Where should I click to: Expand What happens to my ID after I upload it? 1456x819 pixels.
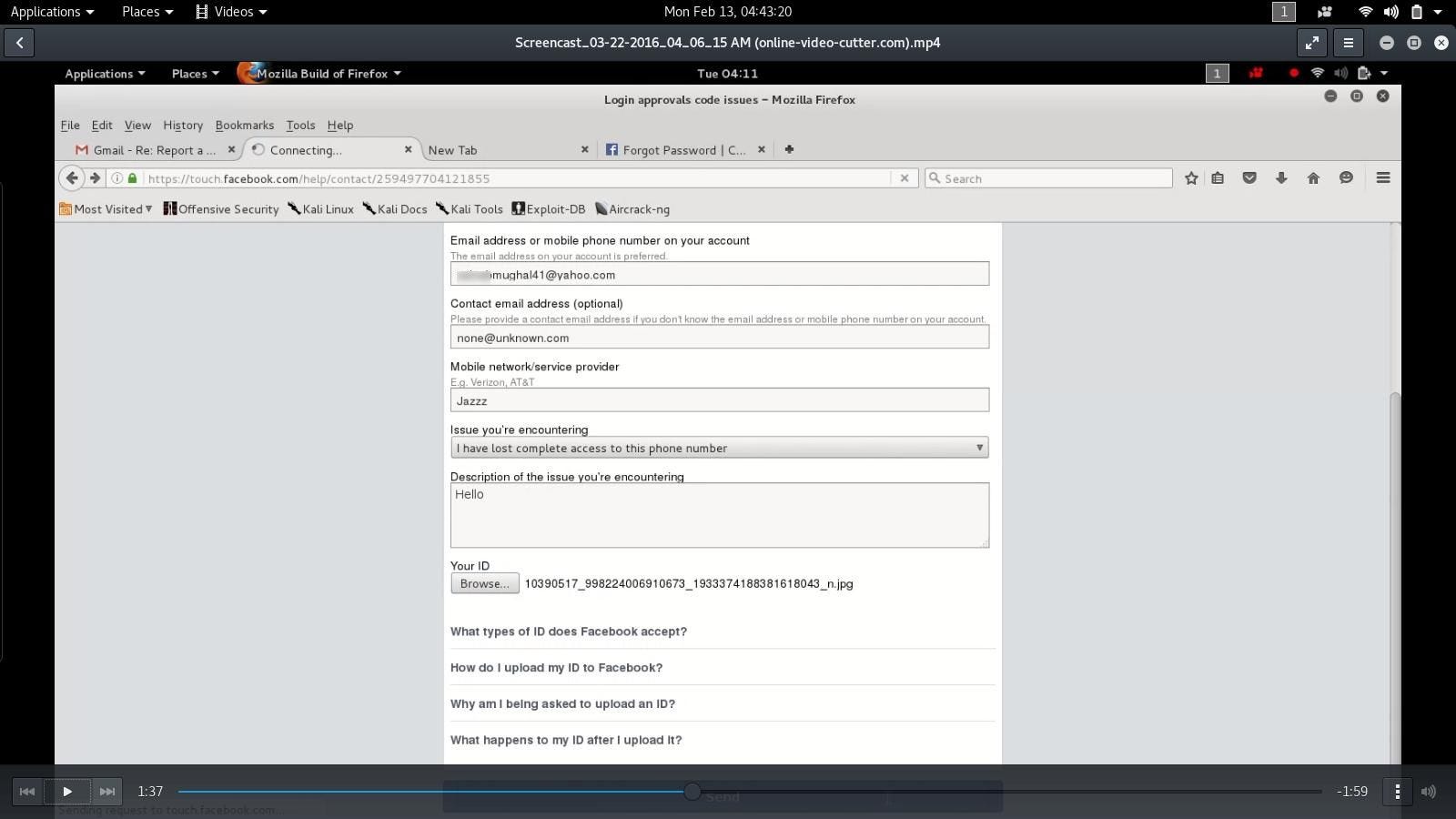(566, 741)
